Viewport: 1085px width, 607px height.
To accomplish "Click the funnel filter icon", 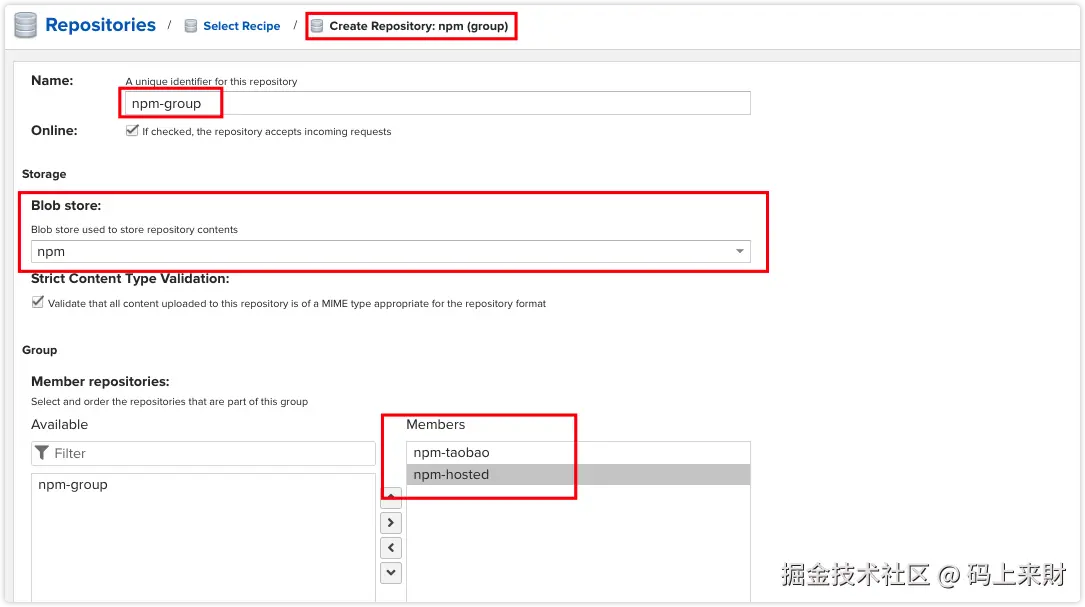I will click(x=42, y=453).
